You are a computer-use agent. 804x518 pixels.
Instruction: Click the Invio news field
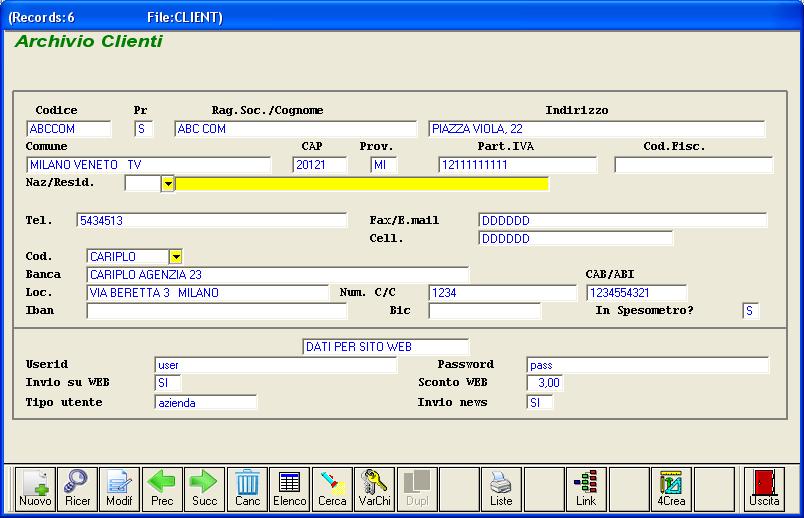click(x=539, y=402)
